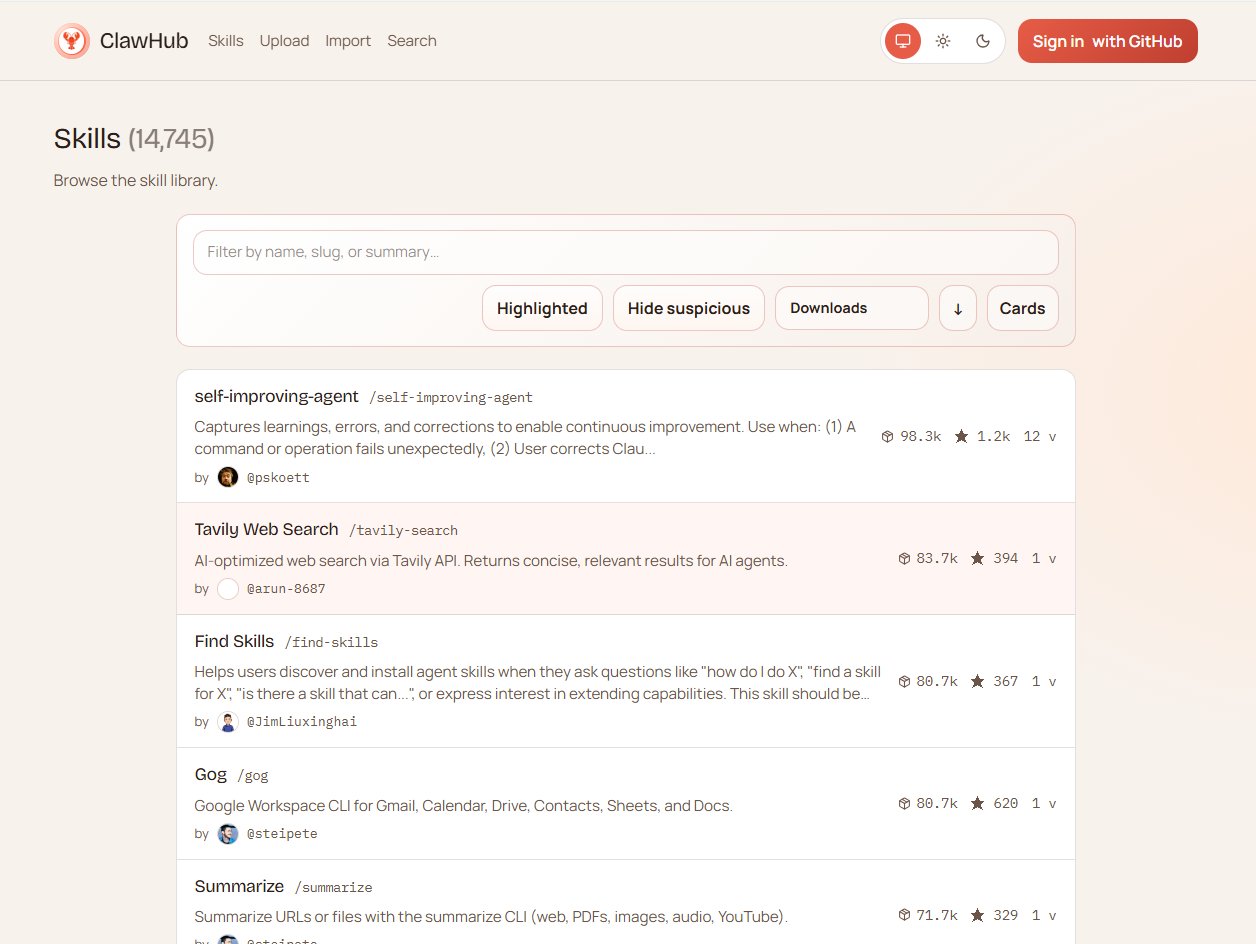Click the 12 v version count

pos(1040,436)
